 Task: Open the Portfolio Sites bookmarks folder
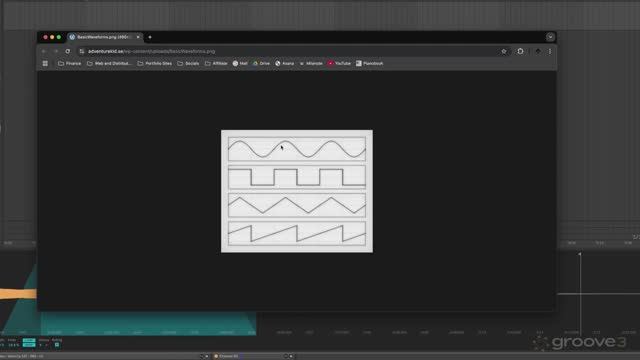[x=155, y=63]
